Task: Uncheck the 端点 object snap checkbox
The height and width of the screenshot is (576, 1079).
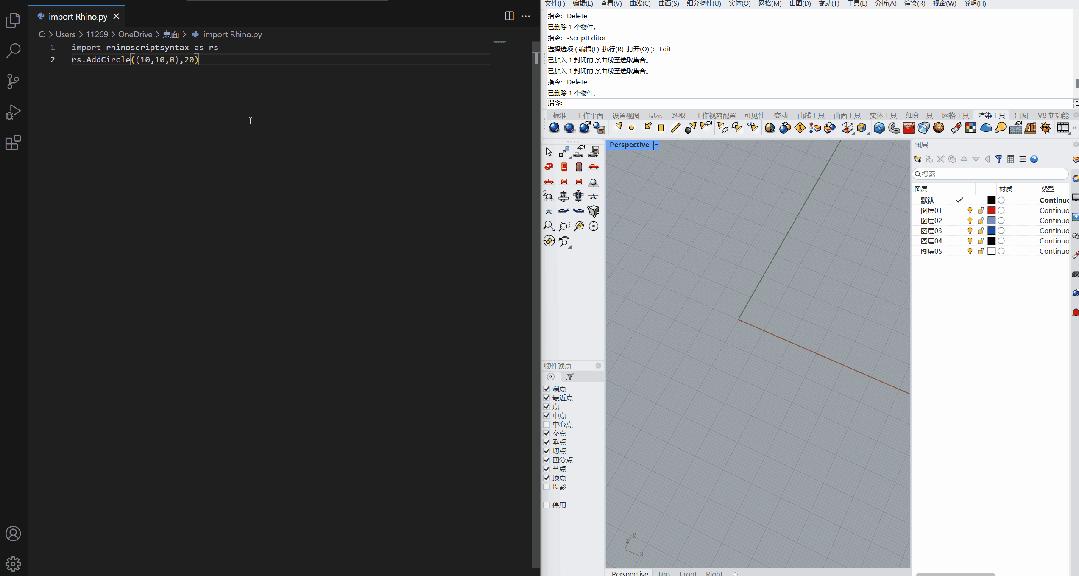Action: pos(547,389)
